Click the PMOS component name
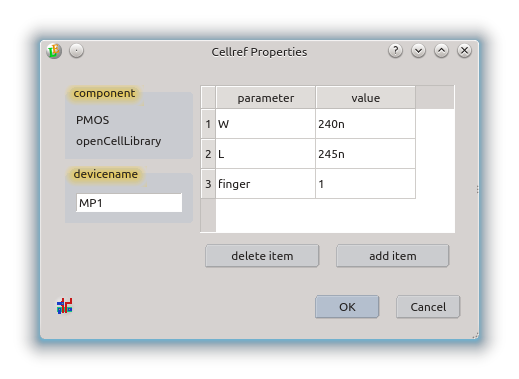 (92, 120)
